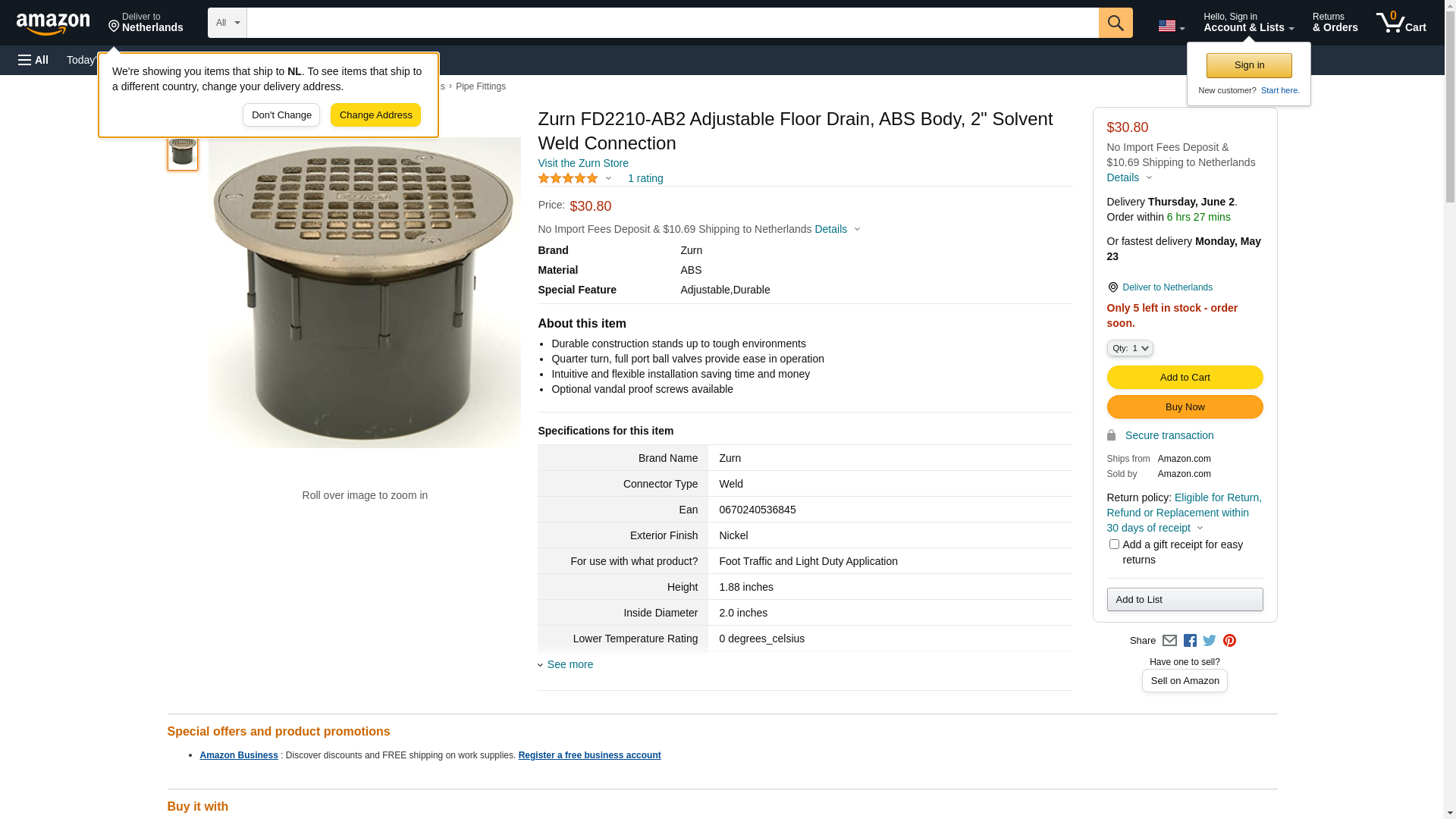Viewport: 1456px width, 819px height.
Task: Enable the gift receipt checkbox
Action: [x=1114, y=544]
